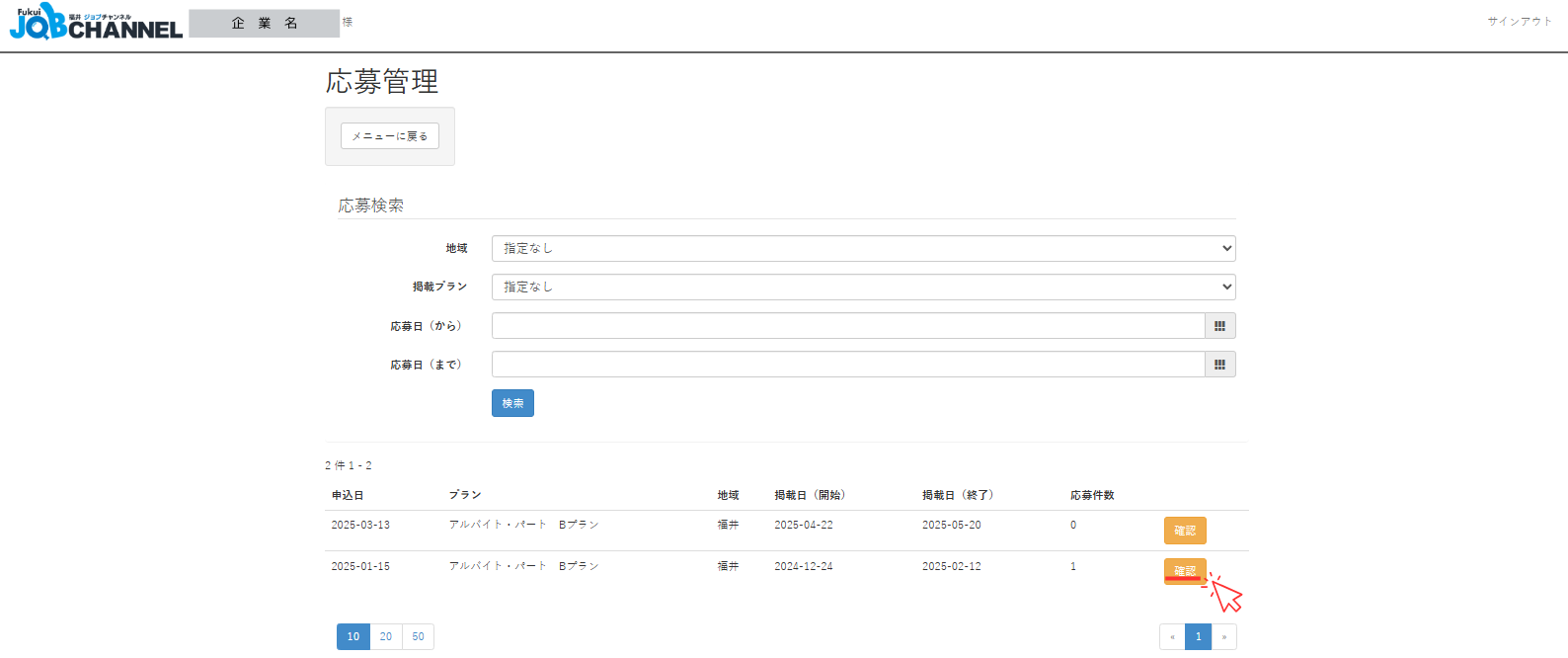The width and height of the screenshot is (1568, 658).
Task: Click 確認 for the 2025-01-15 row
Action: (x=1185, y=571)
